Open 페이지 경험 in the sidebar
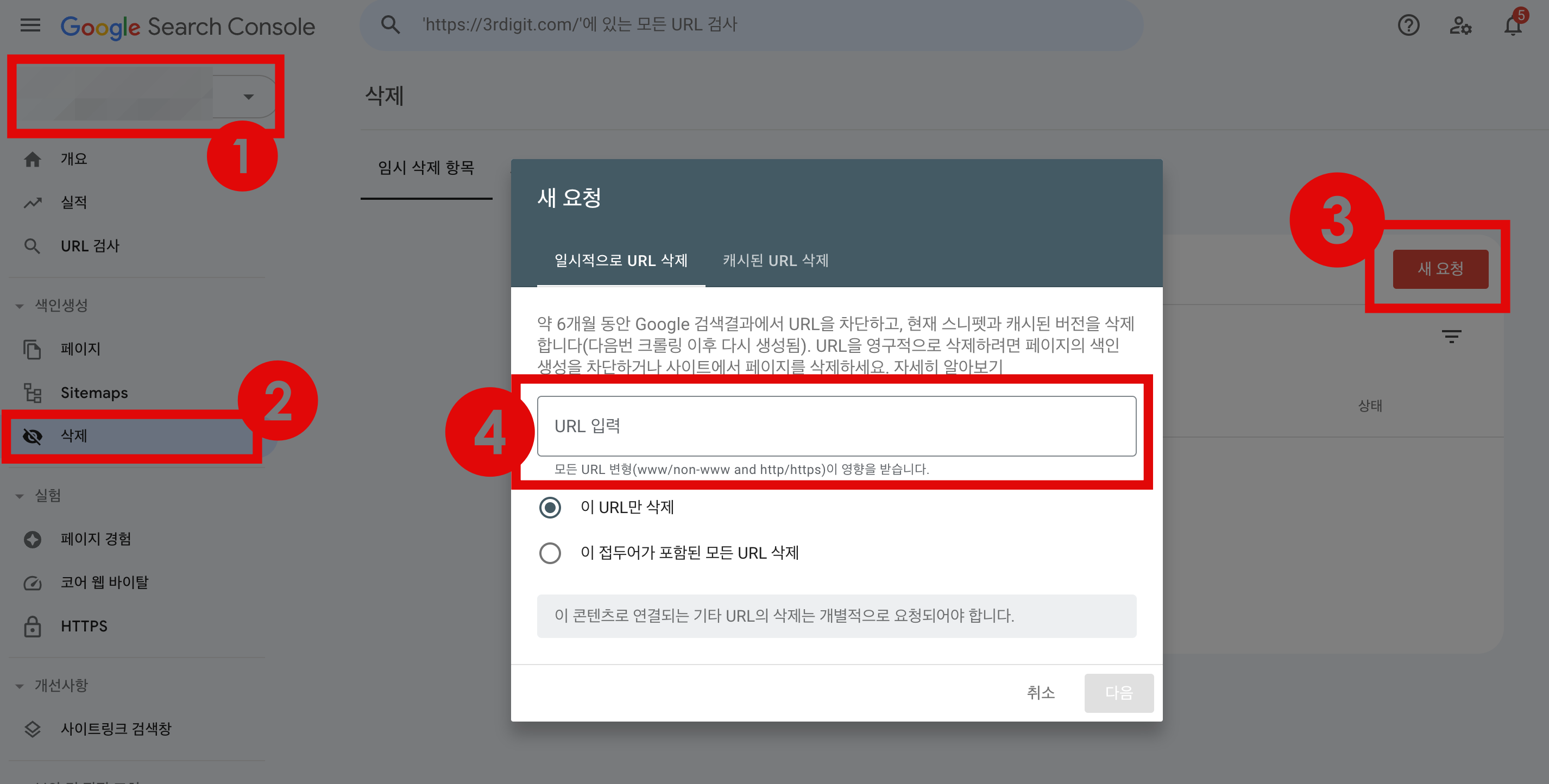 [96, 539]
